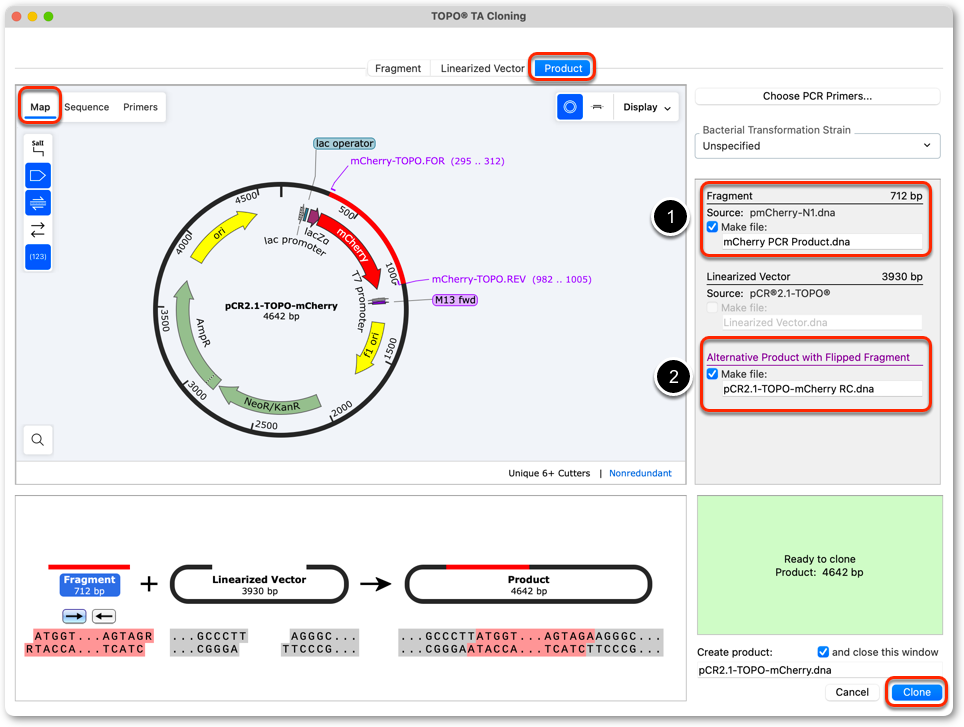
Task: Click the lacZα feature label
Action: [x=317, y=237]
